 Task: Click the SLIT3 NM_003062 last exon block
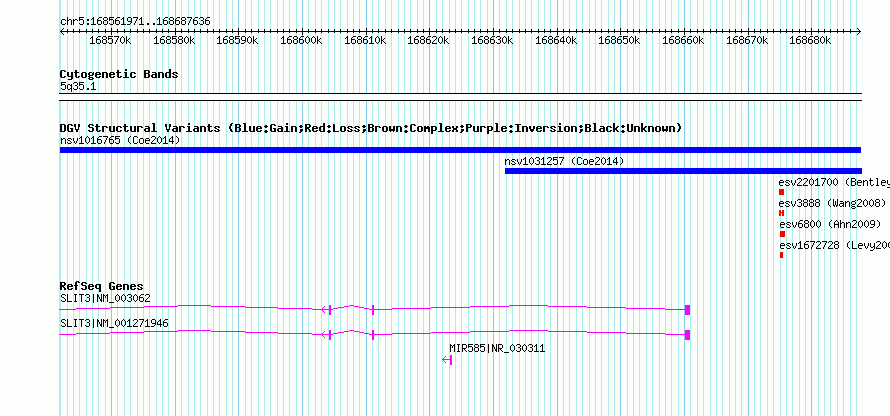click(x=687, y=310)
